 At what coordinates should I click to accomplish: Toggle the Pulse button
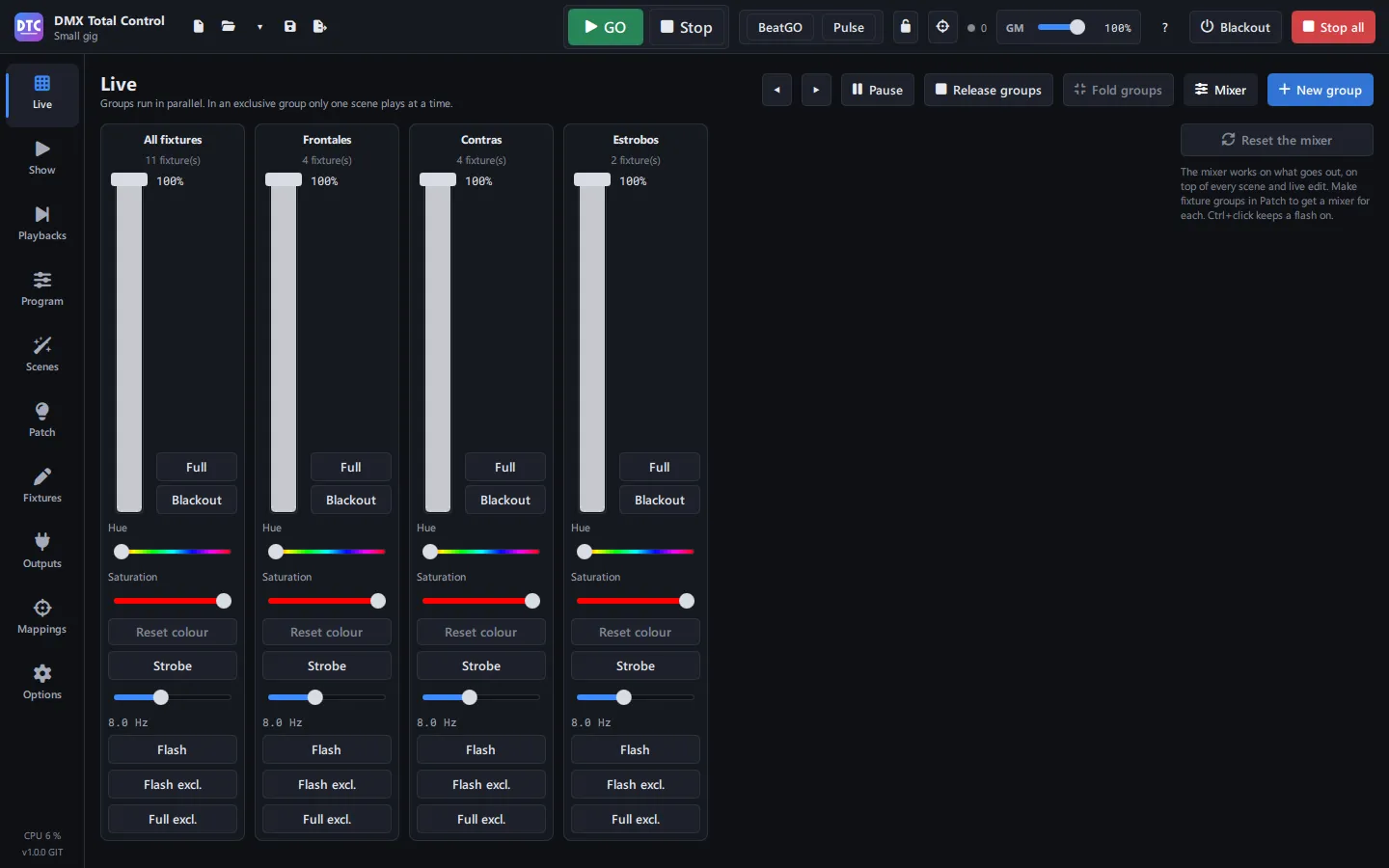[849, 27]
